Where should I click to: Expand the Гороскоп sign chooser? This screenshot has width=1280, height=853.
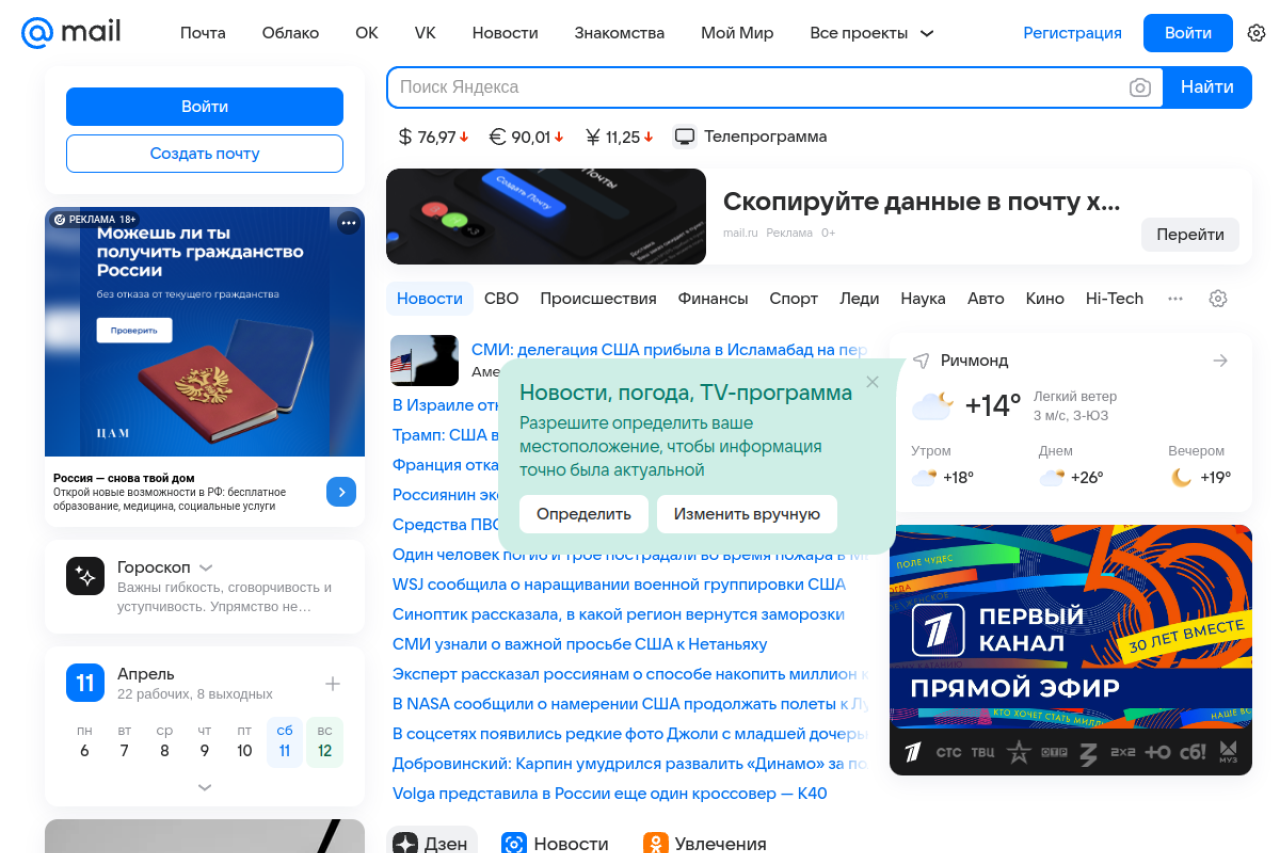[x=206, y=567]
